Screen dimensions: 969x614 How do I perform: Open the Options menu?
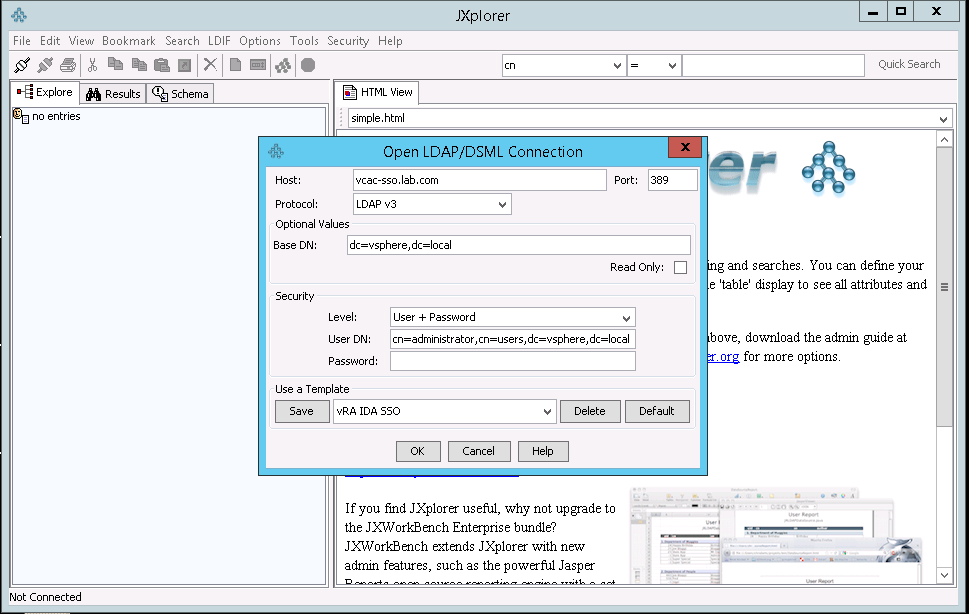260,41
